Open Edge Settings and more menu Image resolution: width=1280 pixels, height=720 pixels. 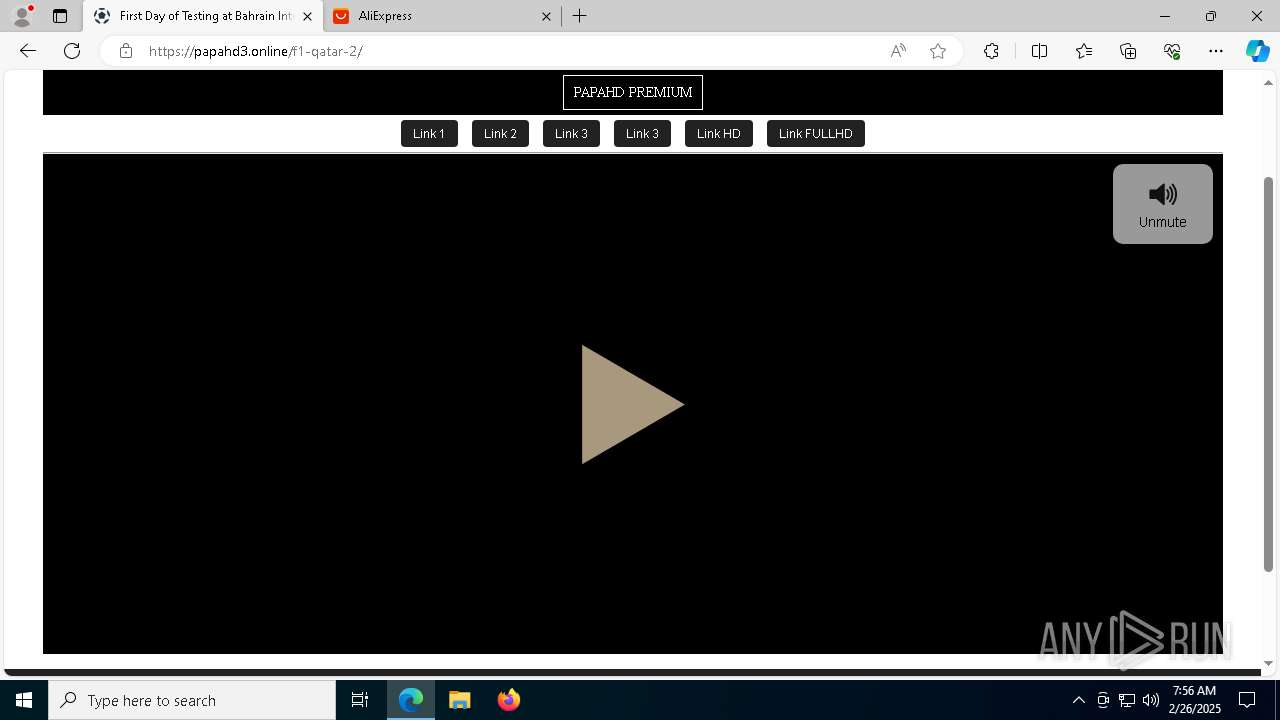point(1216,51)
